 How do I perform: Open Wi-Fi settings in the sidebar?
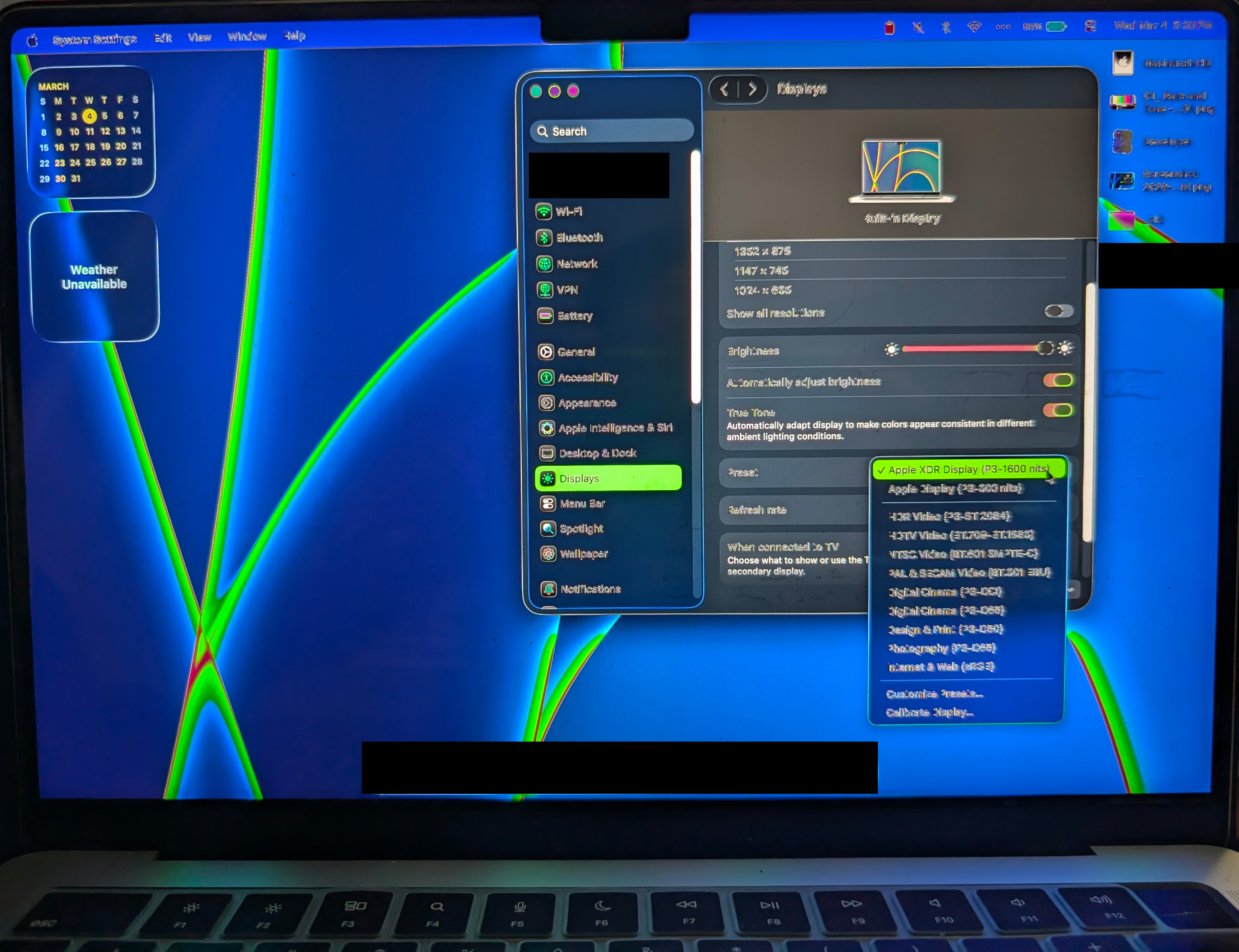pos(569,212)
